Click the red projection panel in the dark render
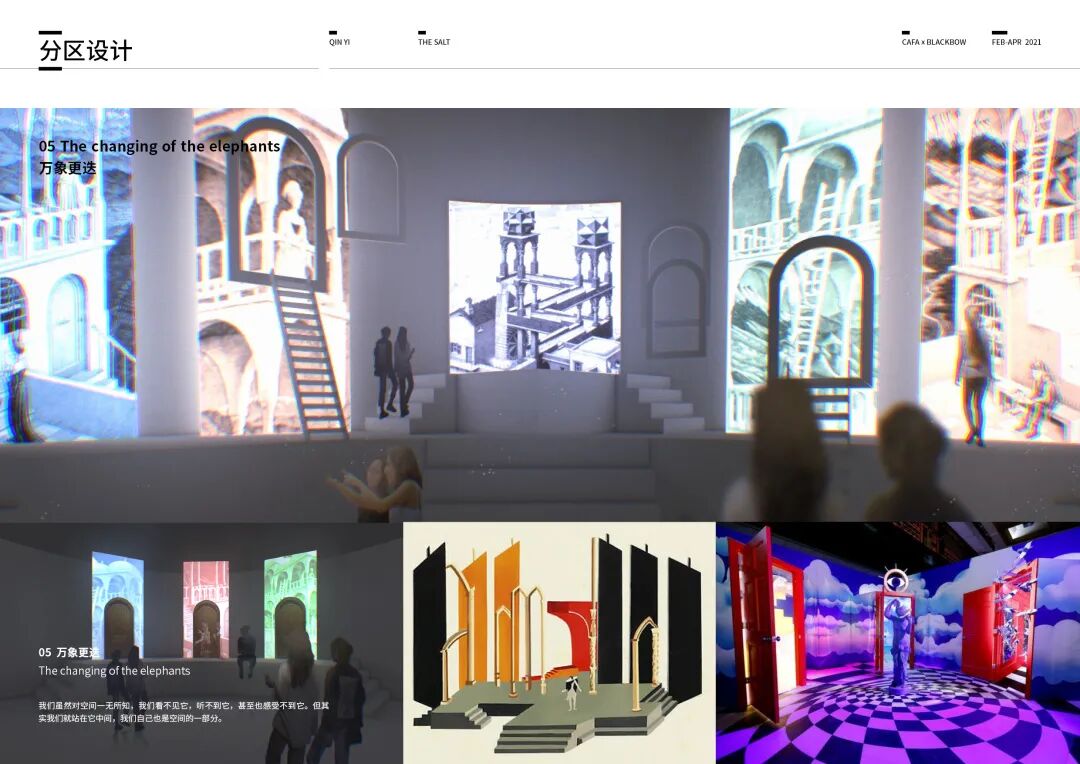Viewport: 1080px width, 764px height. tap(206, 609)
